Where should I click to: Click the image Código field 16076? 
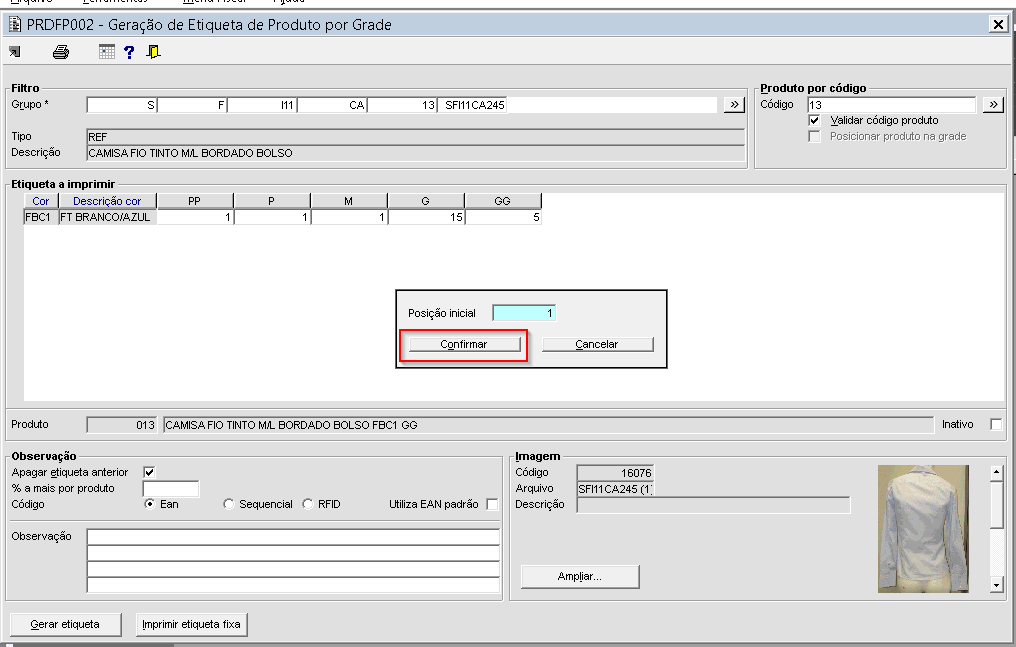[x=615, y=473]
